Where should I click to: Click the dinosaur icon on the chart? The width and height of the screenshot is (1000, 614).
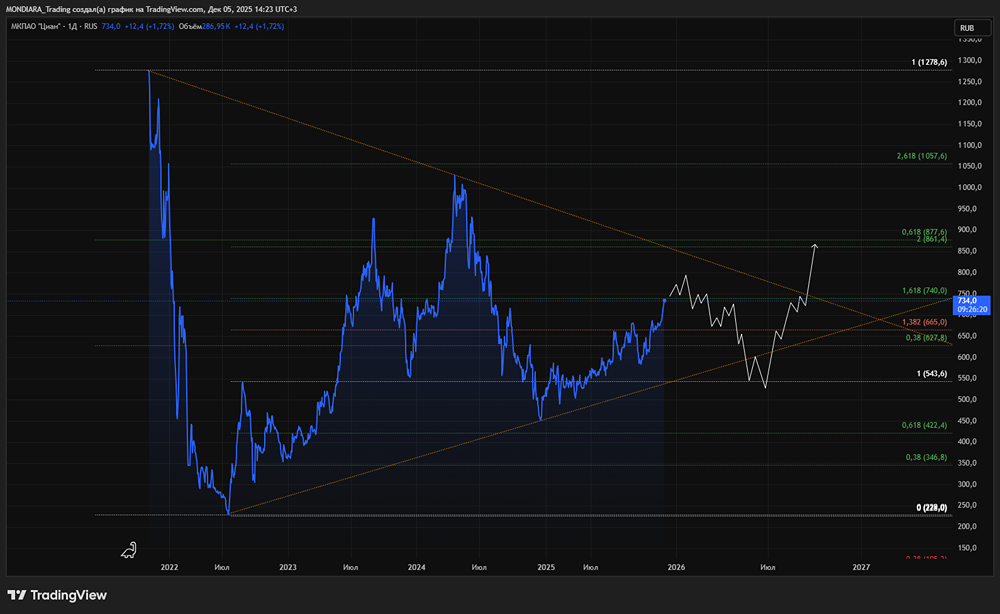click(x=129, y=550)
